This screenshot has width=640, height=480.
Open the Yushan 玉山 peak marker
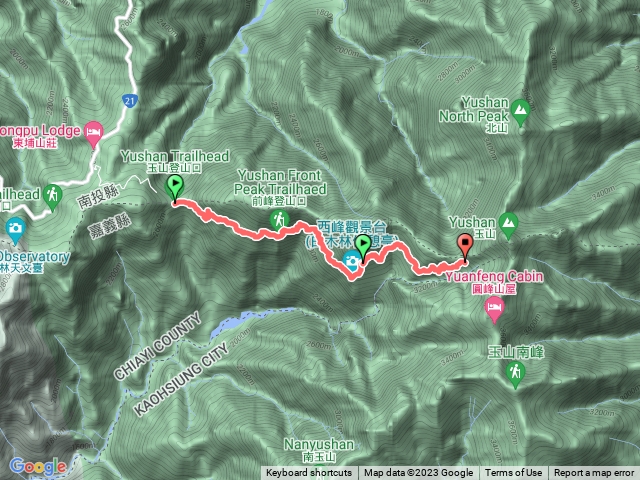pyautogui.click(x=508, y=225)
